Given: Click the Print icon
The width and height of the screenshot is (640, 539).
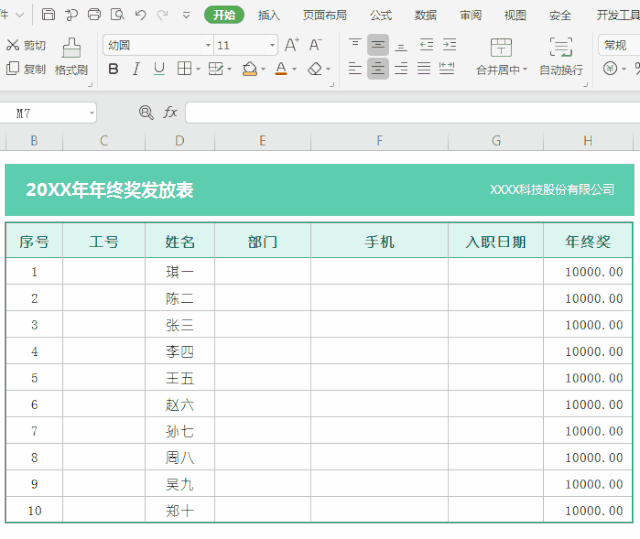Looking at the screenshot, I should click(94, 15).
